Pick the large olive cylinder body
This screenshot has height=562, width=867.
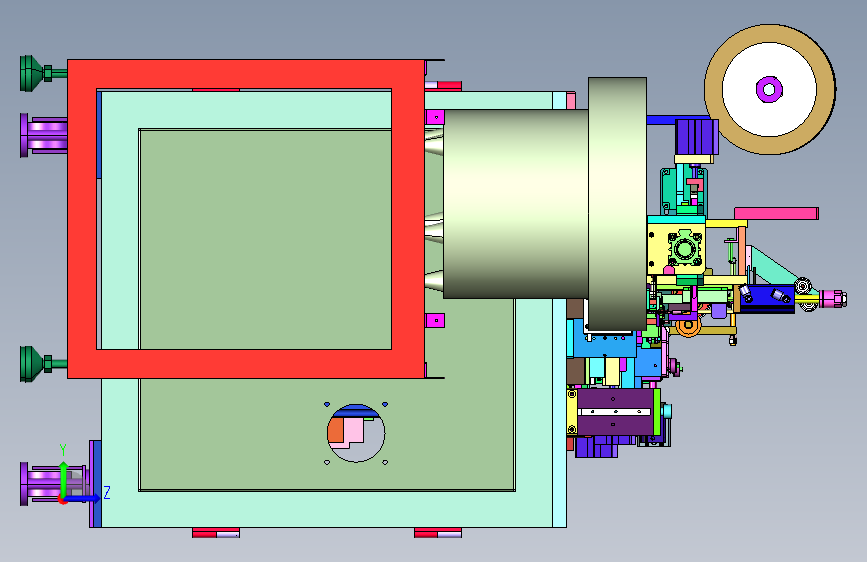pyautogui.click(x=515, y=204)
